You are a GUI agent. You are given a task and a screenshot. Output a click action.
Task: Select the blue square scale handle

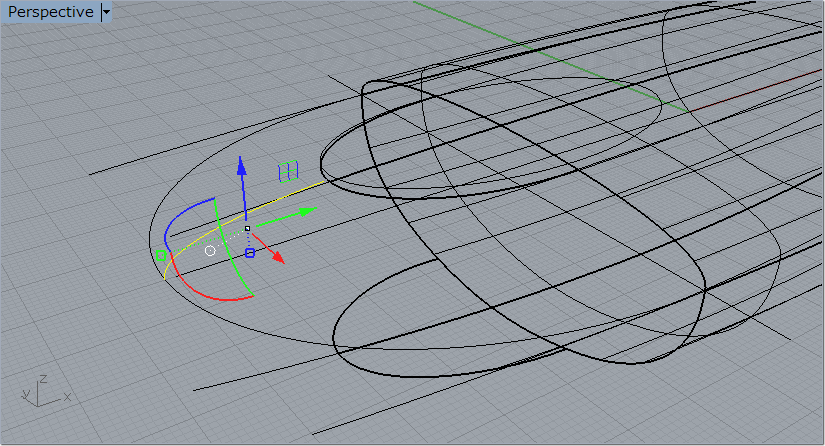(250, 253)
